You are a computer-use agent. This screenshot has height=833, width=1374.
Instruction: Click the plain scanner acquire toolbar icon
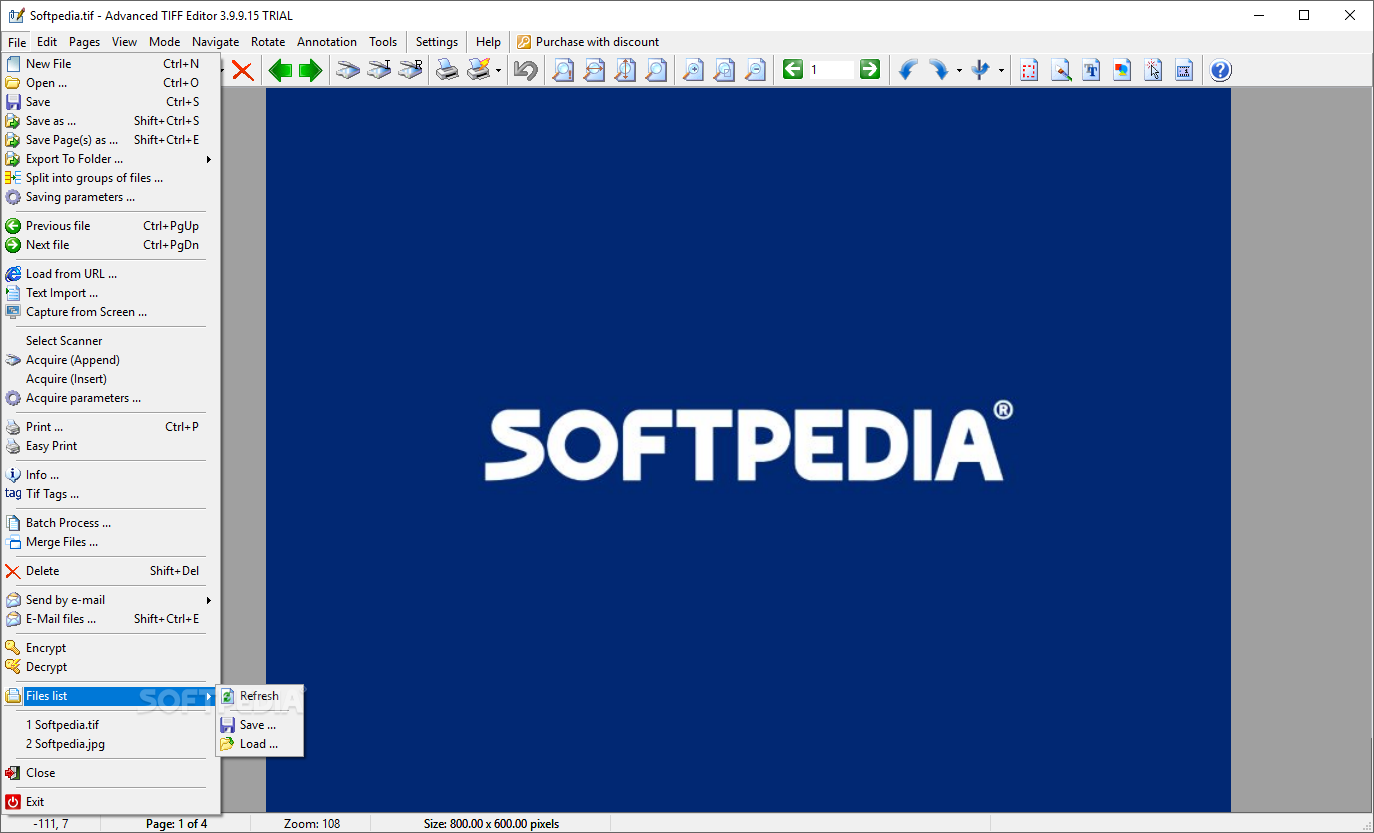point(347,70)
